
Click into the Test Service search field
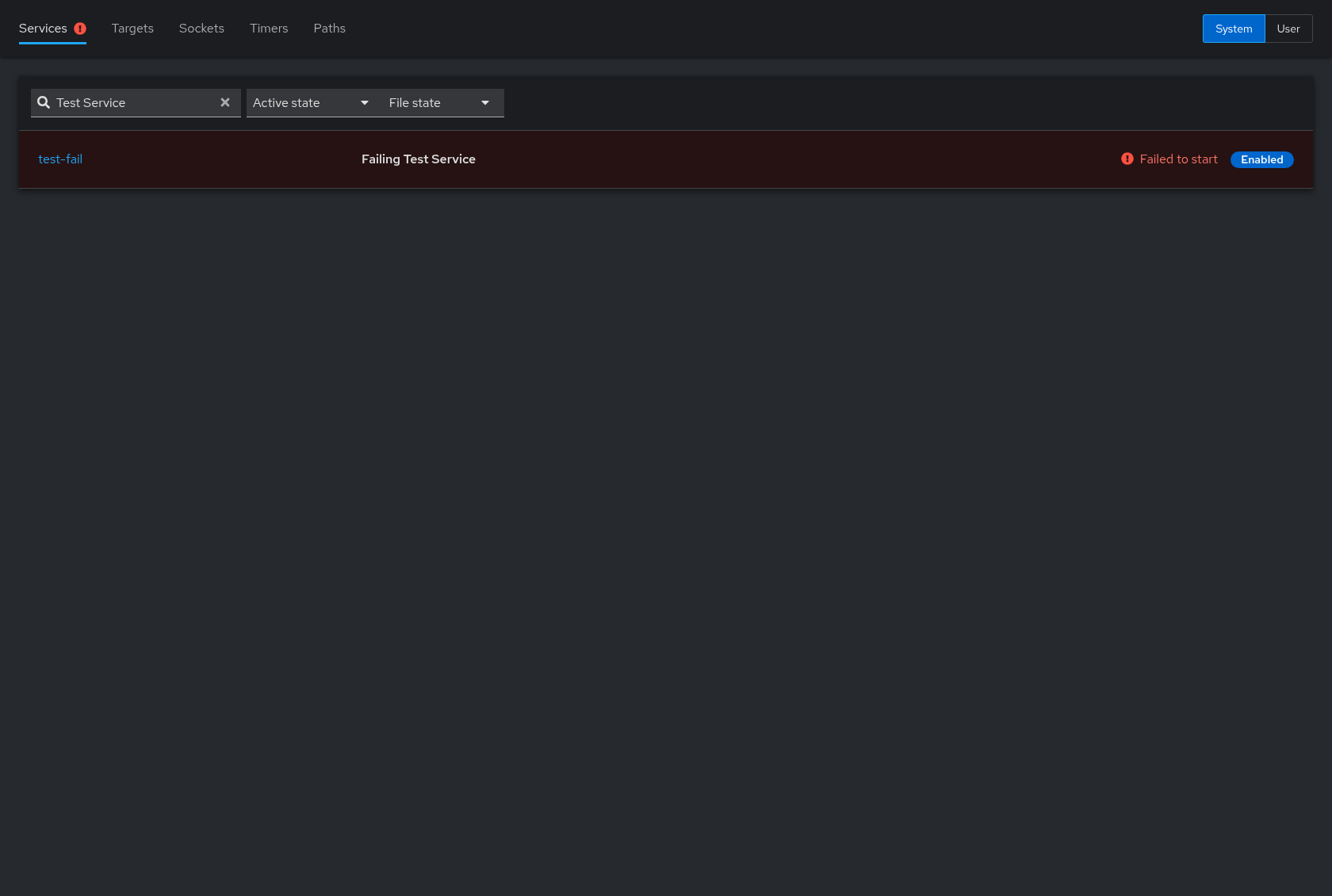pos(136,103)
